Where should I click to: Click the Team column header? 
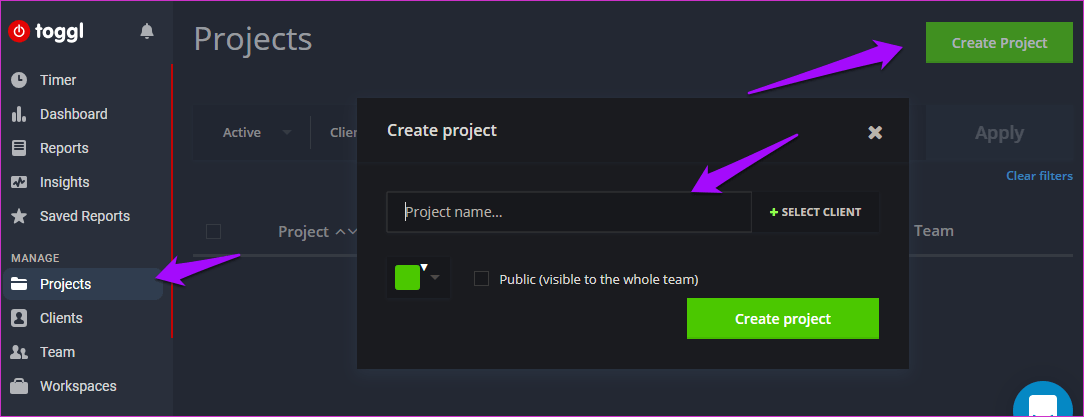pos(934,231)
